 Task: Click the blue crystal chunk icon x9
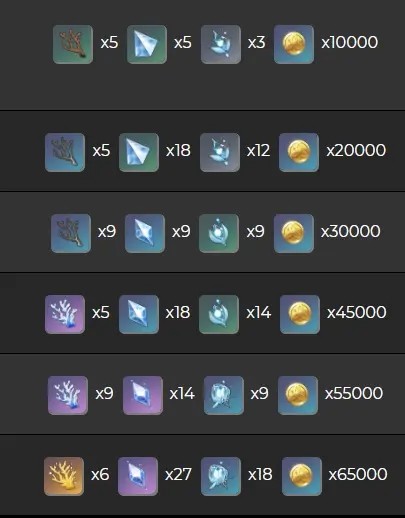pos(145,233)
